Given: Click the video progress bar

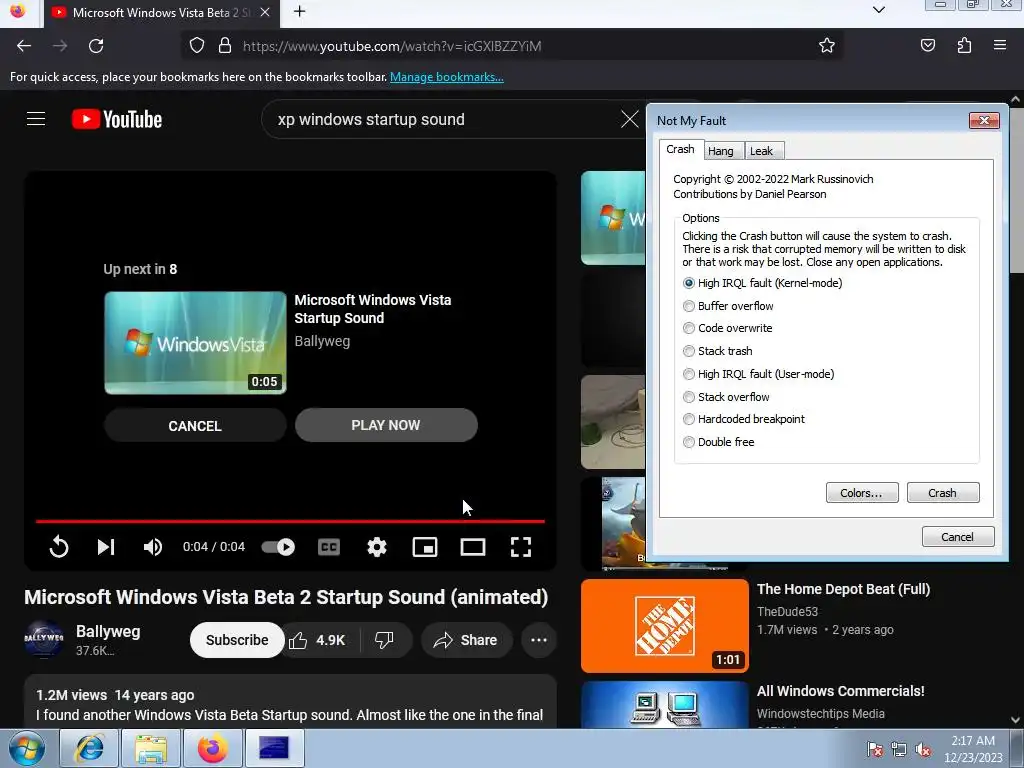Looking at the screenshot, I should click(x=290, y=521).
